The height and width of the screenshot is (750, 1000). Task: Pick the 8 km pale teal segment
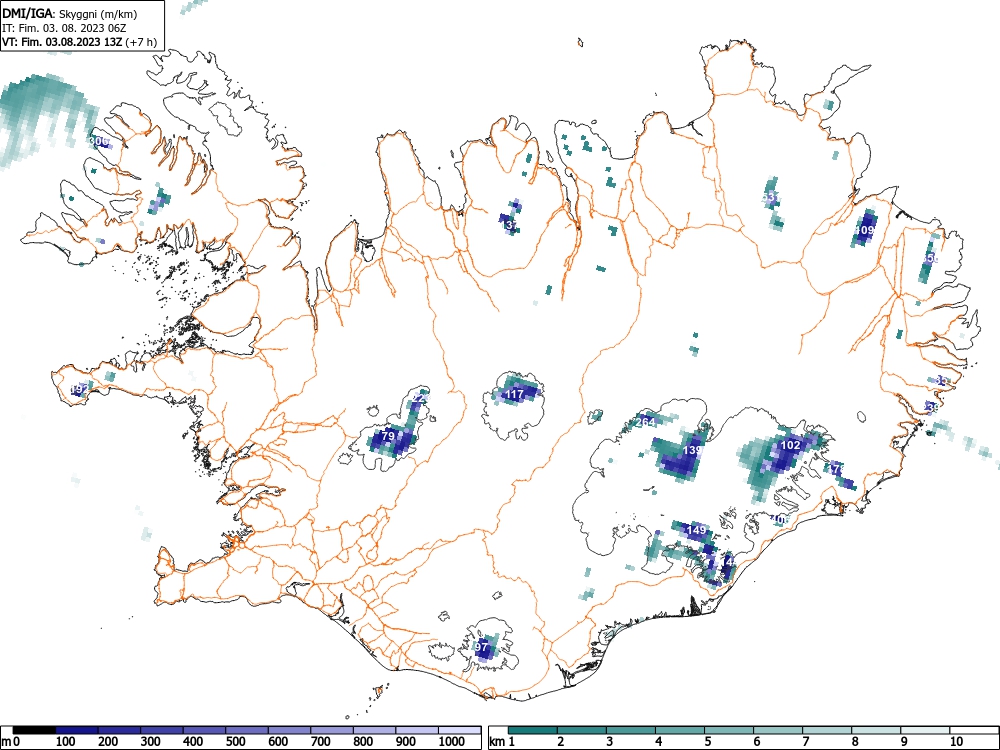(x=876, y=730)
